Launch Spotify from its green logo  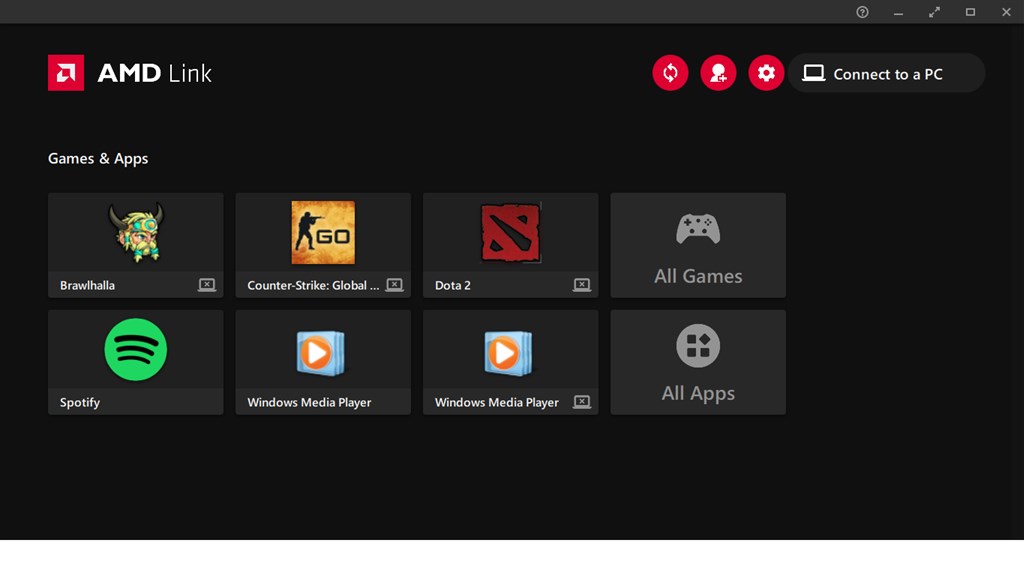point(136,349)
